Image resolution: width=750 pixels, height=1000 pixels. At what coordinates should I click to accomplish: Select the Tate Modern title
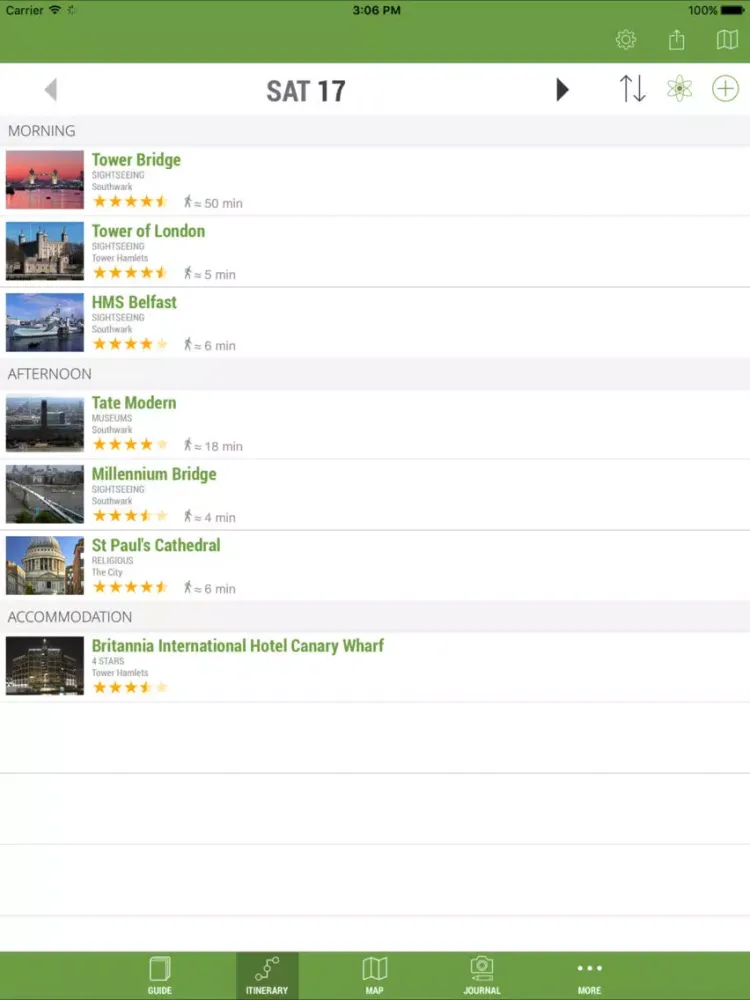tap(133, 402)
